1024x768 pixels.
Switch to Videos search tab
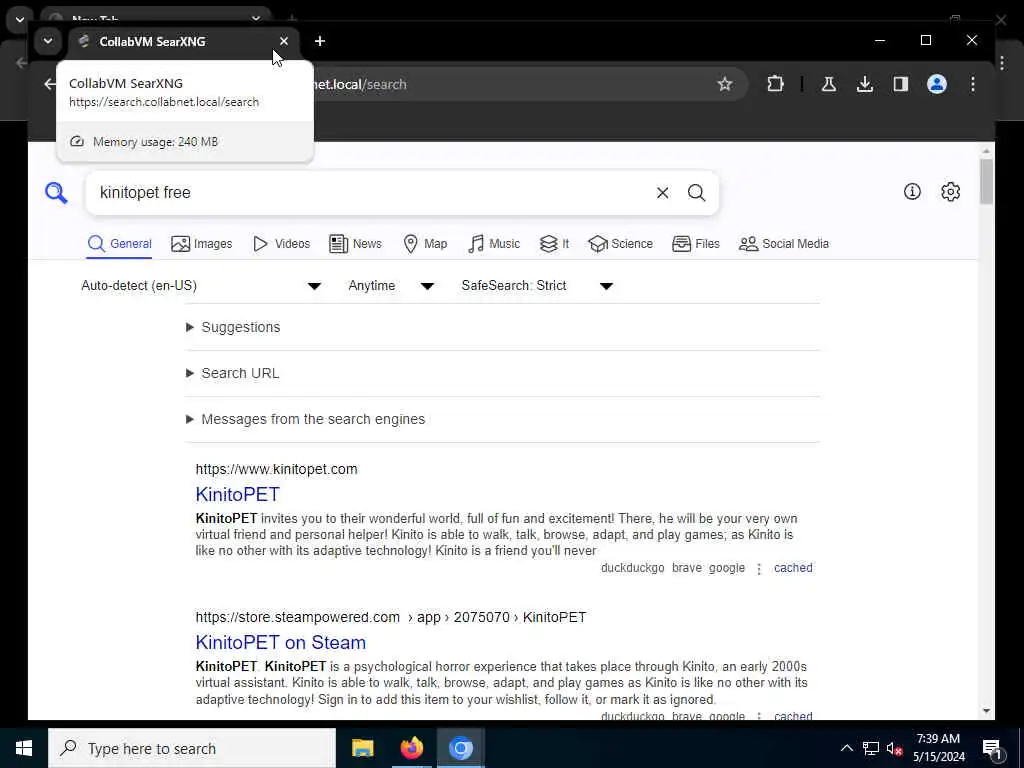(x=281, y=244)
